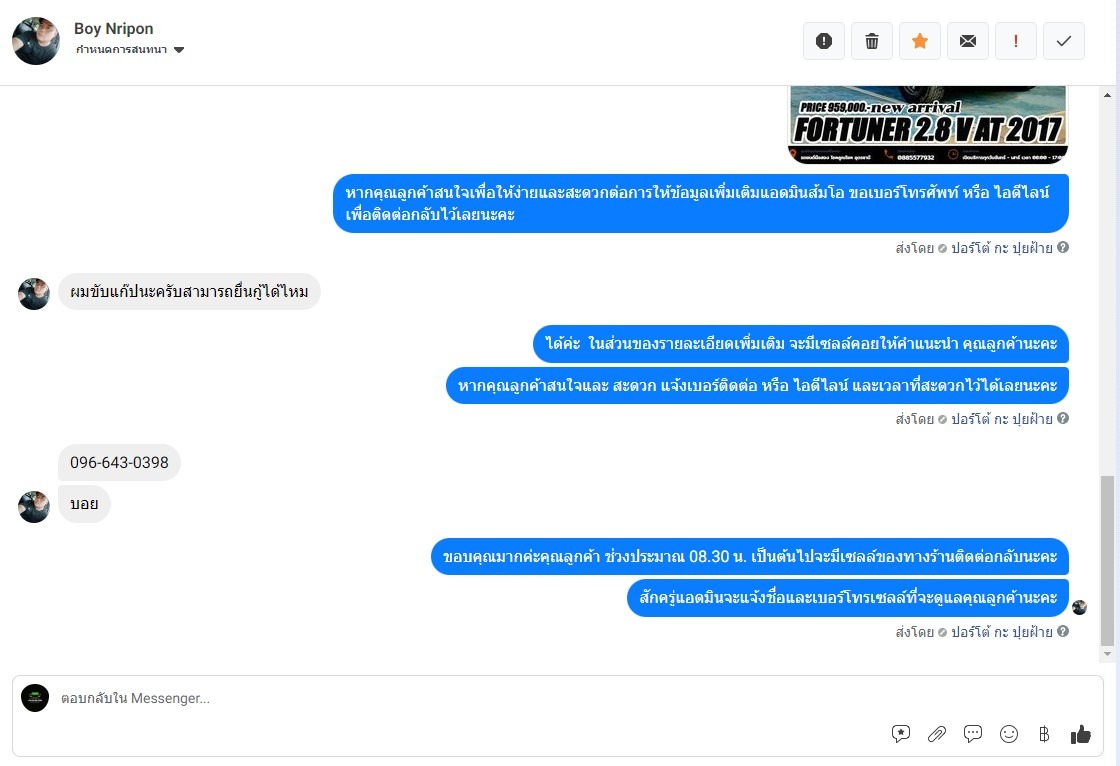This screenshot has height=766, width=1120.
Task: Toggle the orange star follow-up icon
Action: coord(919,41)
